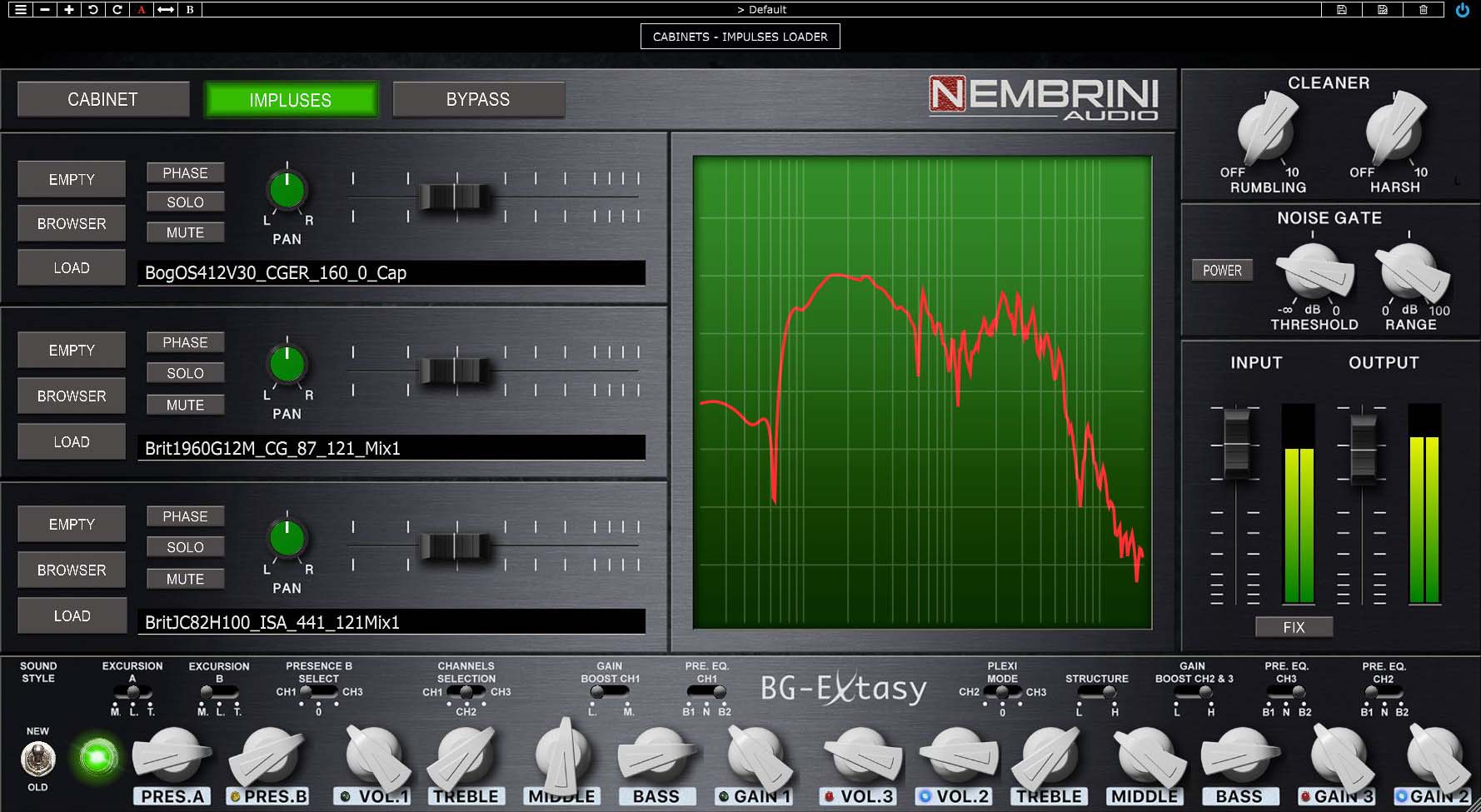Click the save-as preset icon
Viewport: 1481px width, 812px height.
pos(1382,10)
